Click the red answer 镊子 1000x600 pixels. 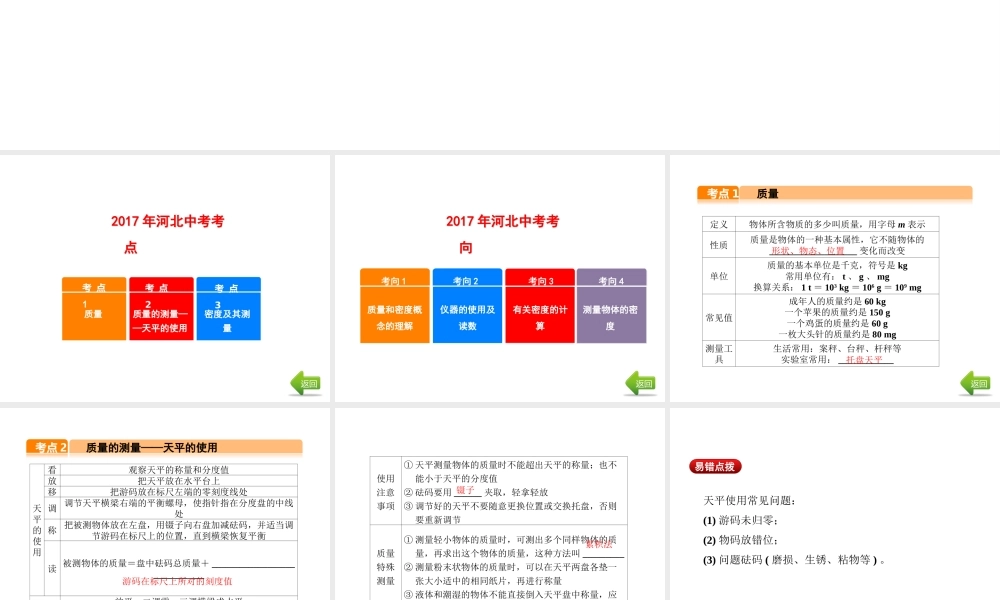pos(466,490)
